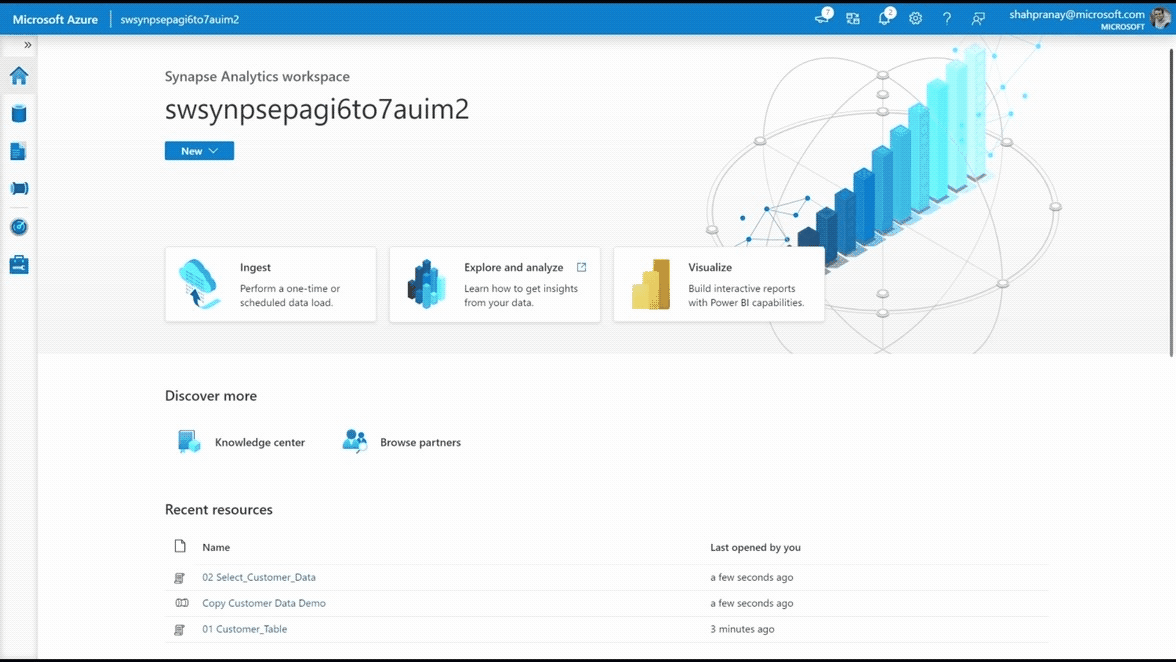Open the shahpranay@microsoft.com account menu
This screenshot has width=1176, height=662.
(1077, 19)
